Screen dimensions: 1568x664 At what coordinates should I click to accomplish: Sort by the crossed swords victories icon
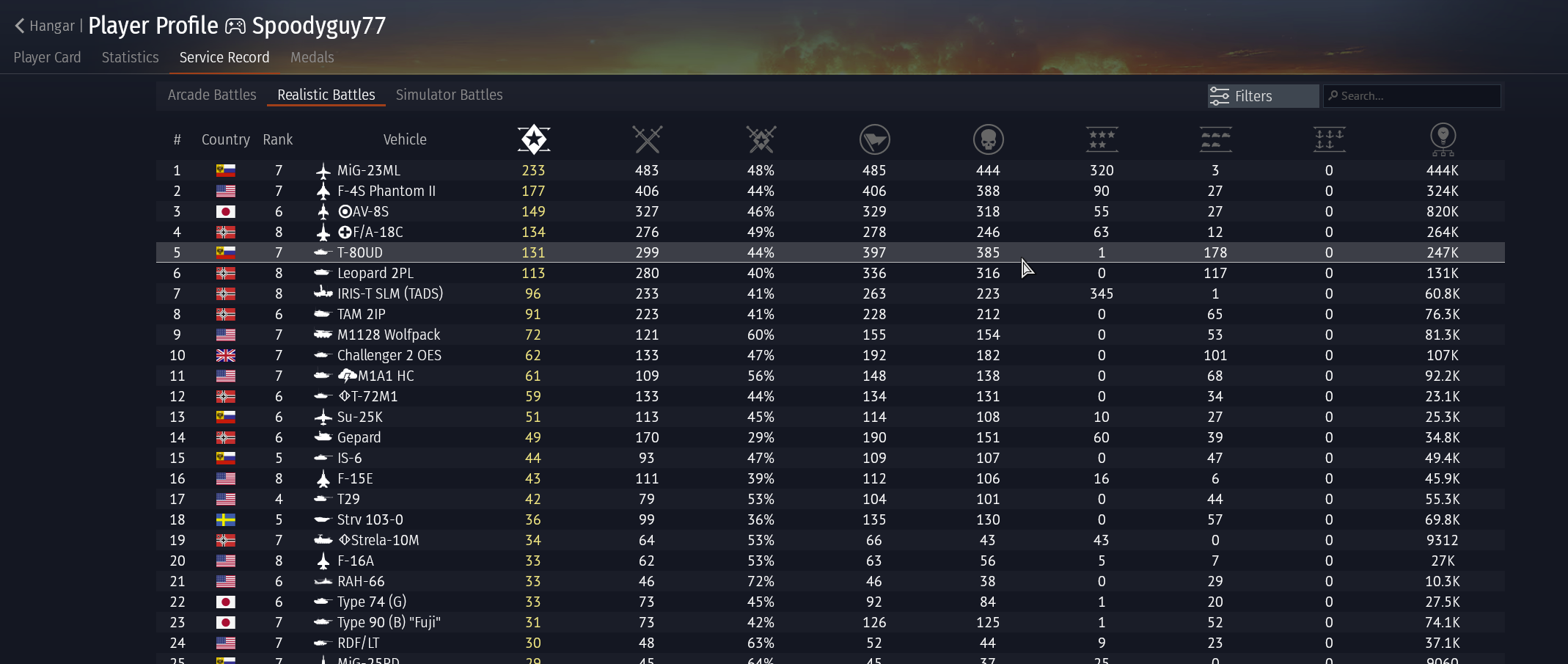(x=647, y=139)
